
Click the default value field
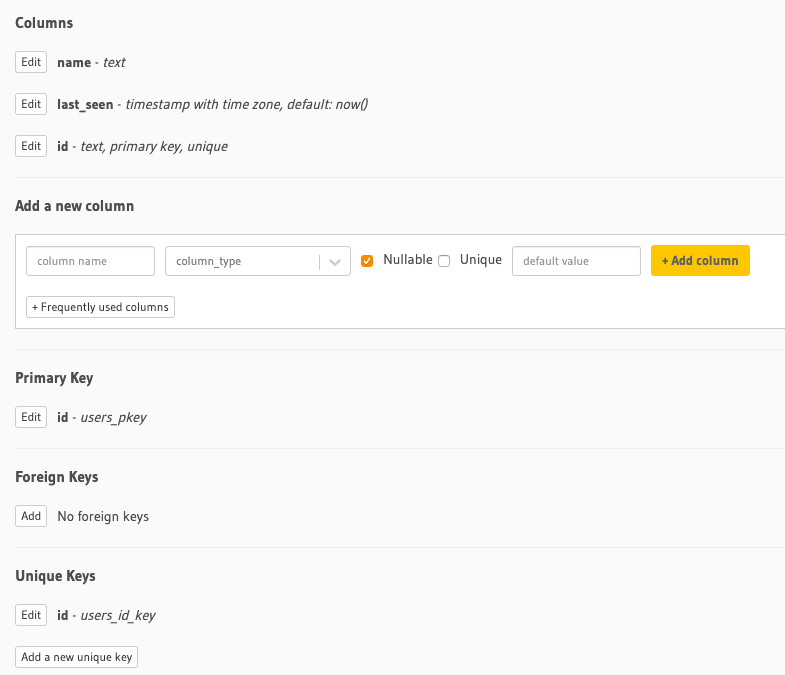coord(576,261)
